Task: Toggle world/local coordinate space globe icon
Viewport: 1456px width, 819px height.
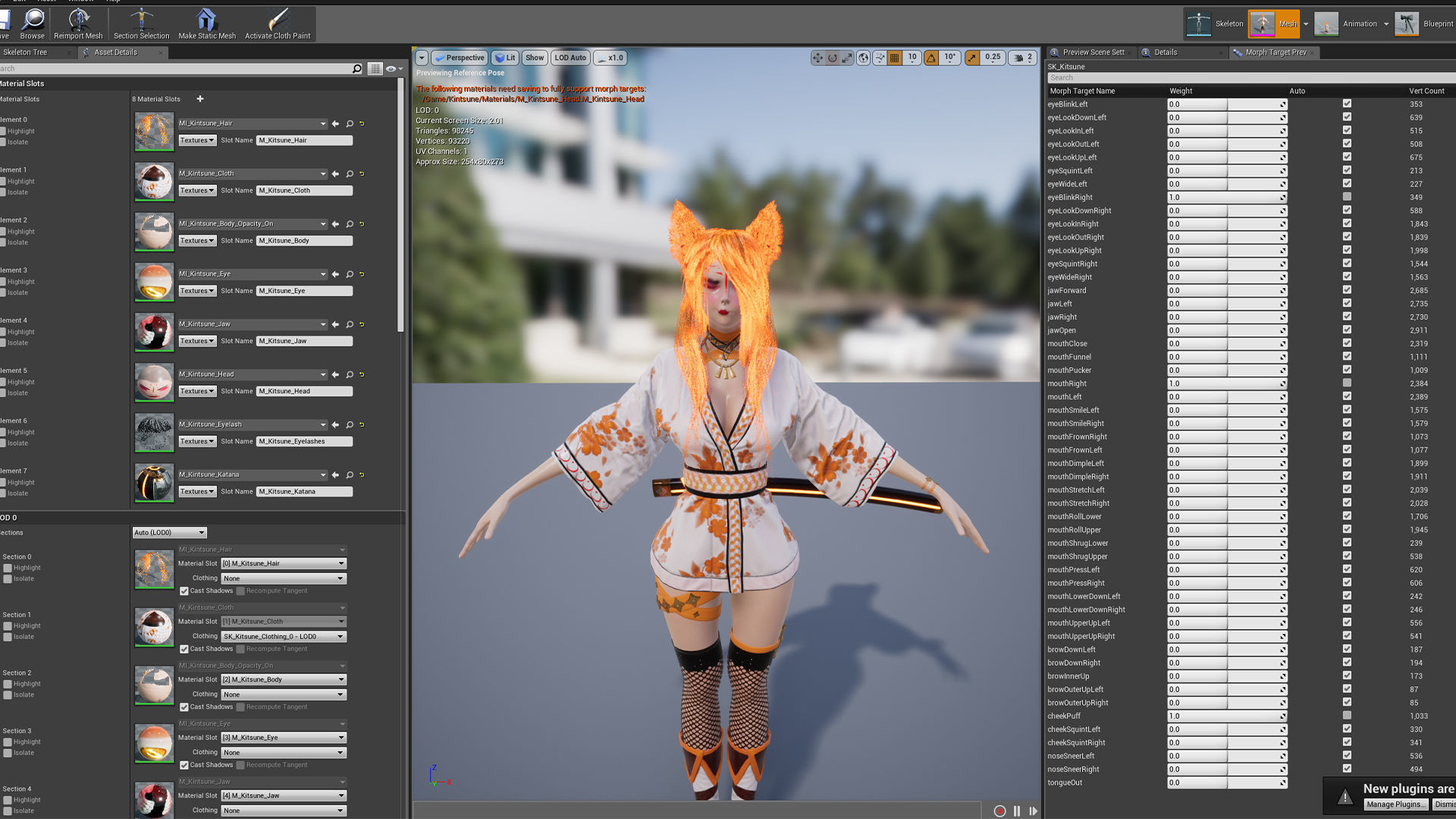Action: pyautogui.click(x=863, y=58)
